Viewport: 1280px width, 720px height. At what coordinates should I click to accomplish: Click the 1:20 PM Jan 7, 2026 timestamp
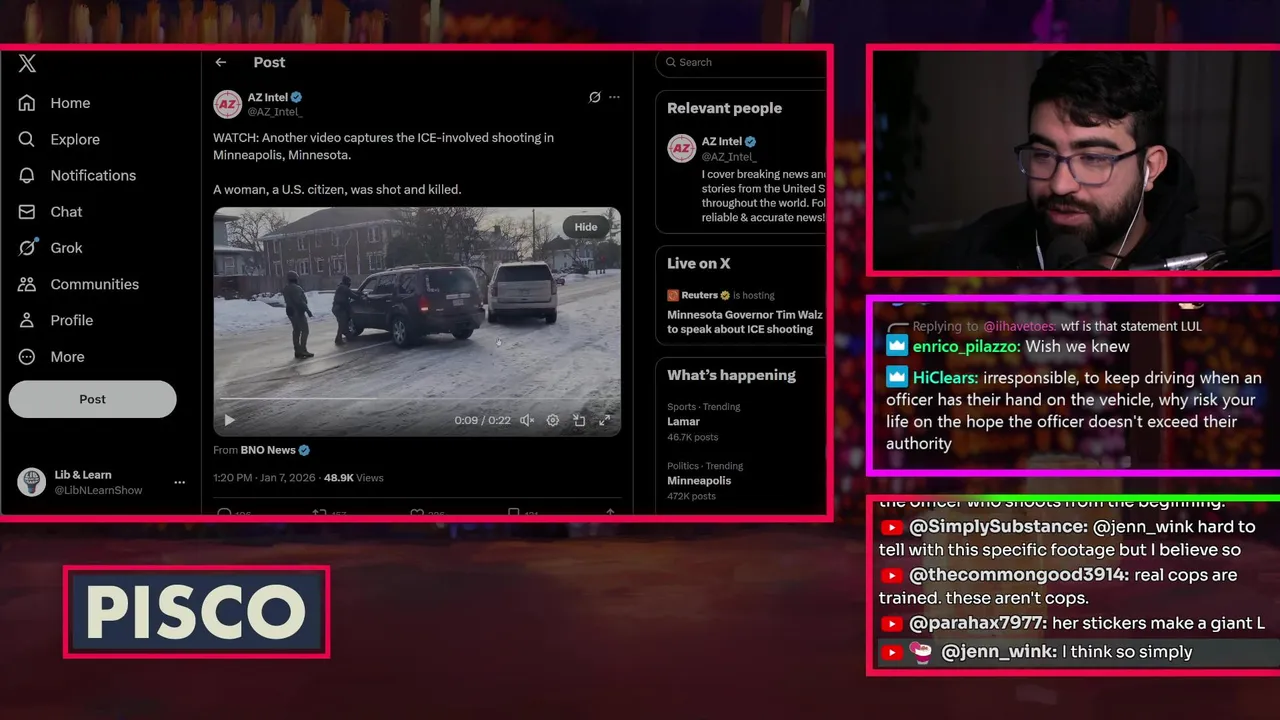(x=264, y=478)
